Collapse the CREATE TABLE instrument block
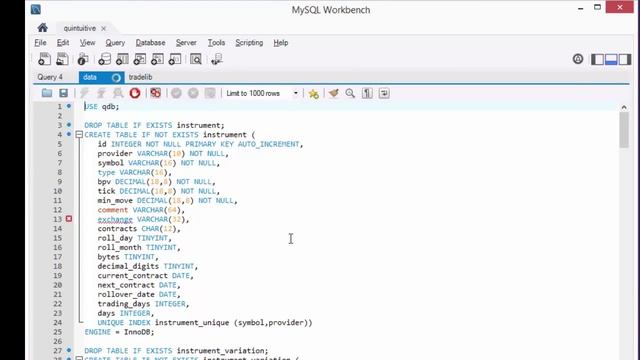 click(79, 134)
